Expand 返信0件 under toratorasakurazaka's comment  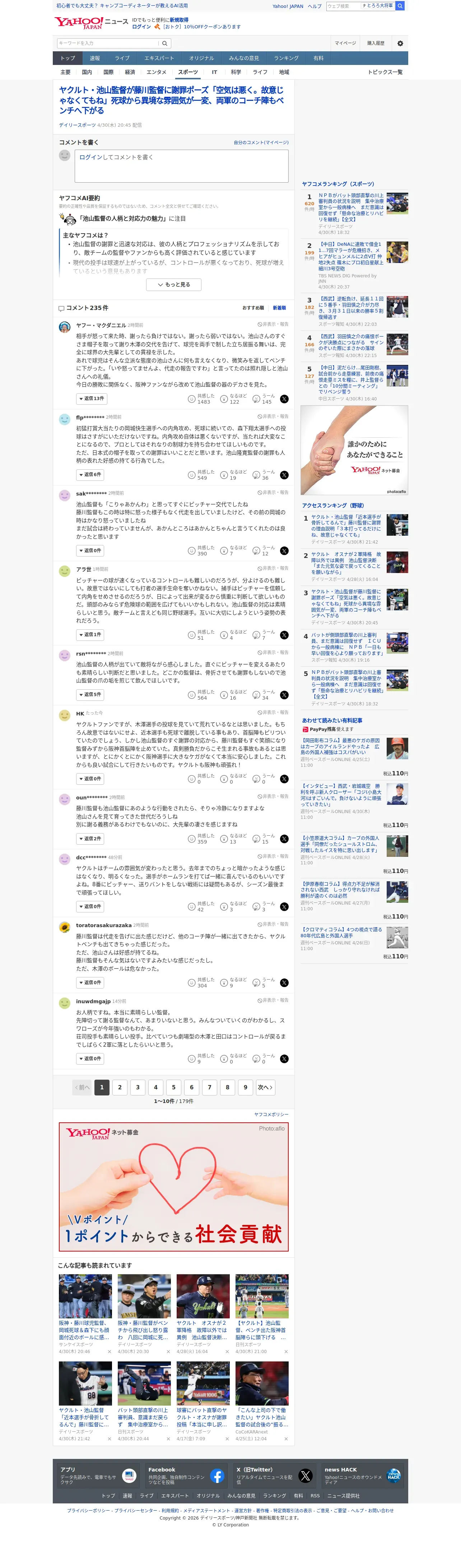(x=89, y=982)
